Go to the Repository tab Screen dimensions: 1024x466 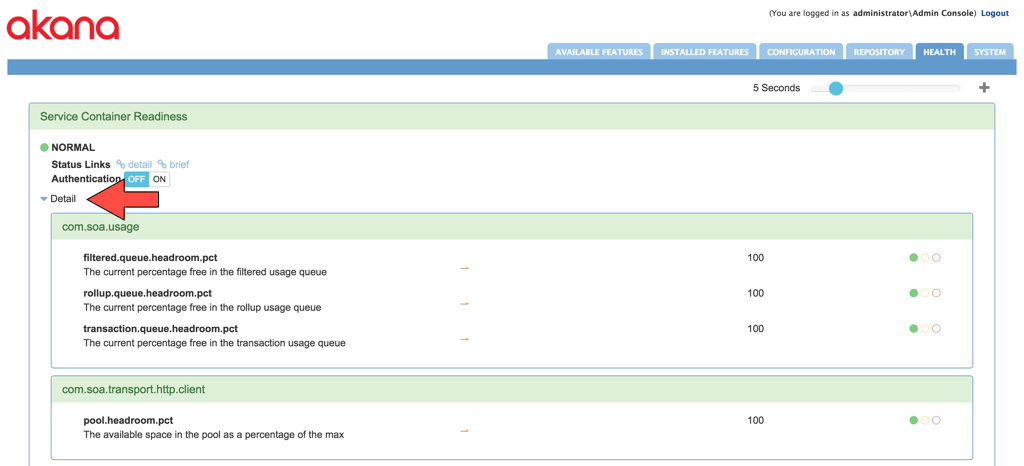coord(879,52)
